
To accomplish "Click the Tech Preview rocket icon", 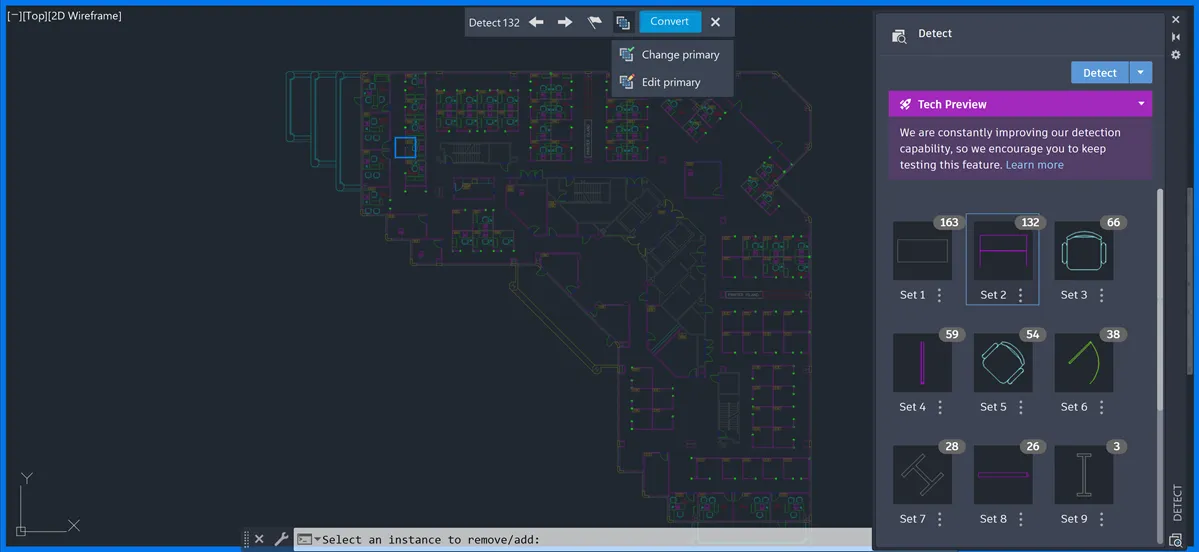I will pyautogui.click(x=905, y=104).
